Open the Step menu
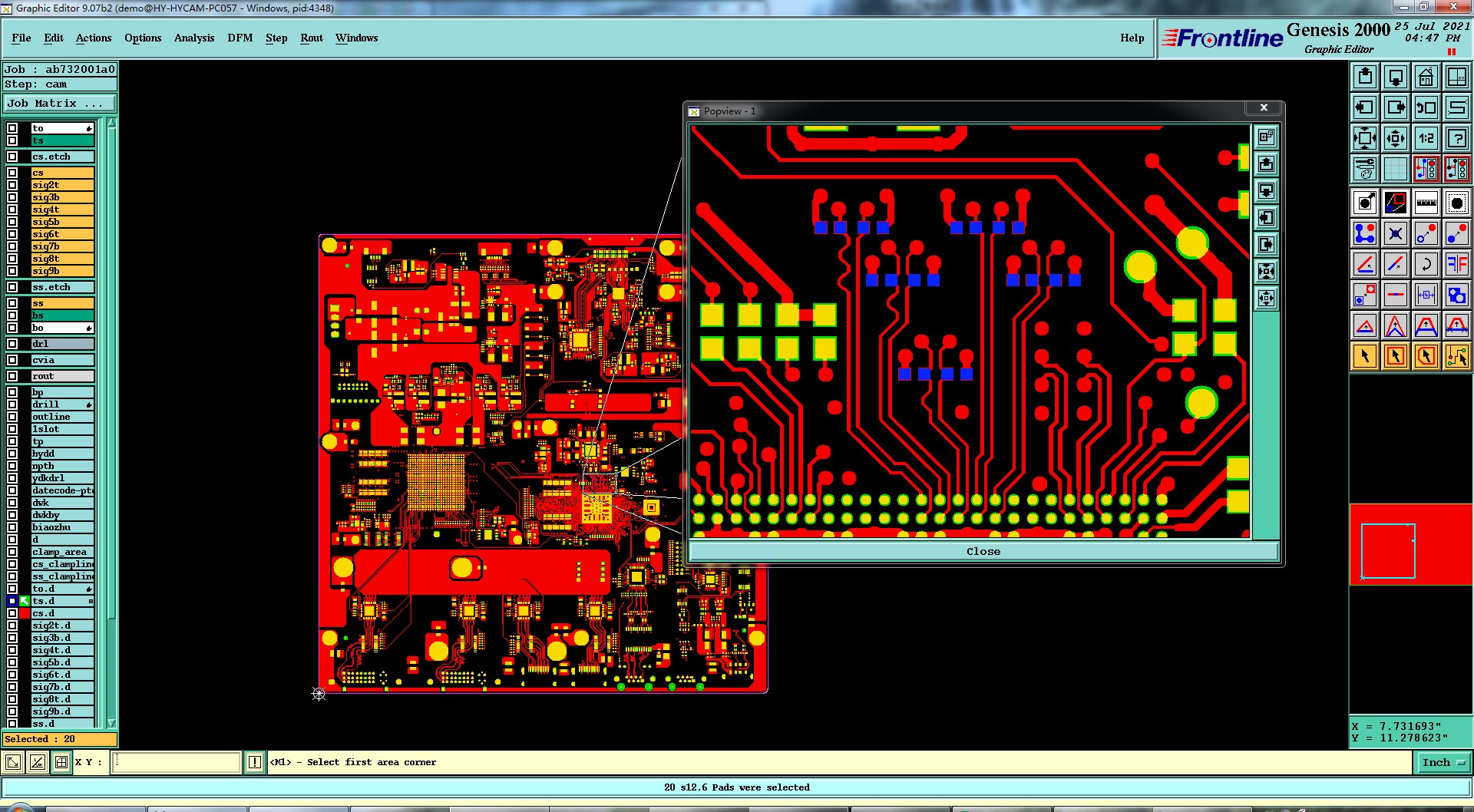The width and height of the screenshot is (1474, 812). point(276,38)
